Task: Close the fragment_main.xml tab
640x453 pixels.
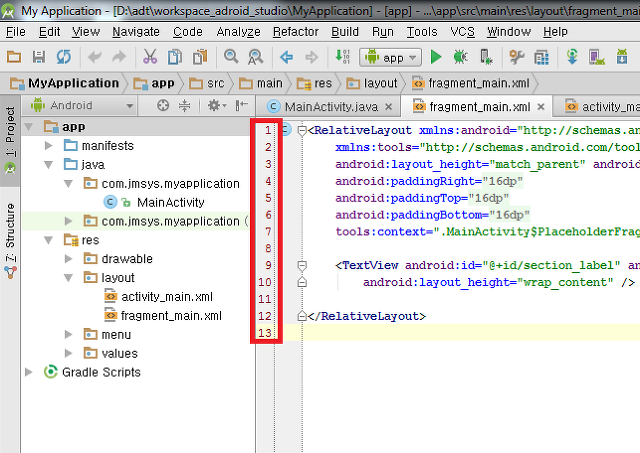Action: [x=541, y=107]
